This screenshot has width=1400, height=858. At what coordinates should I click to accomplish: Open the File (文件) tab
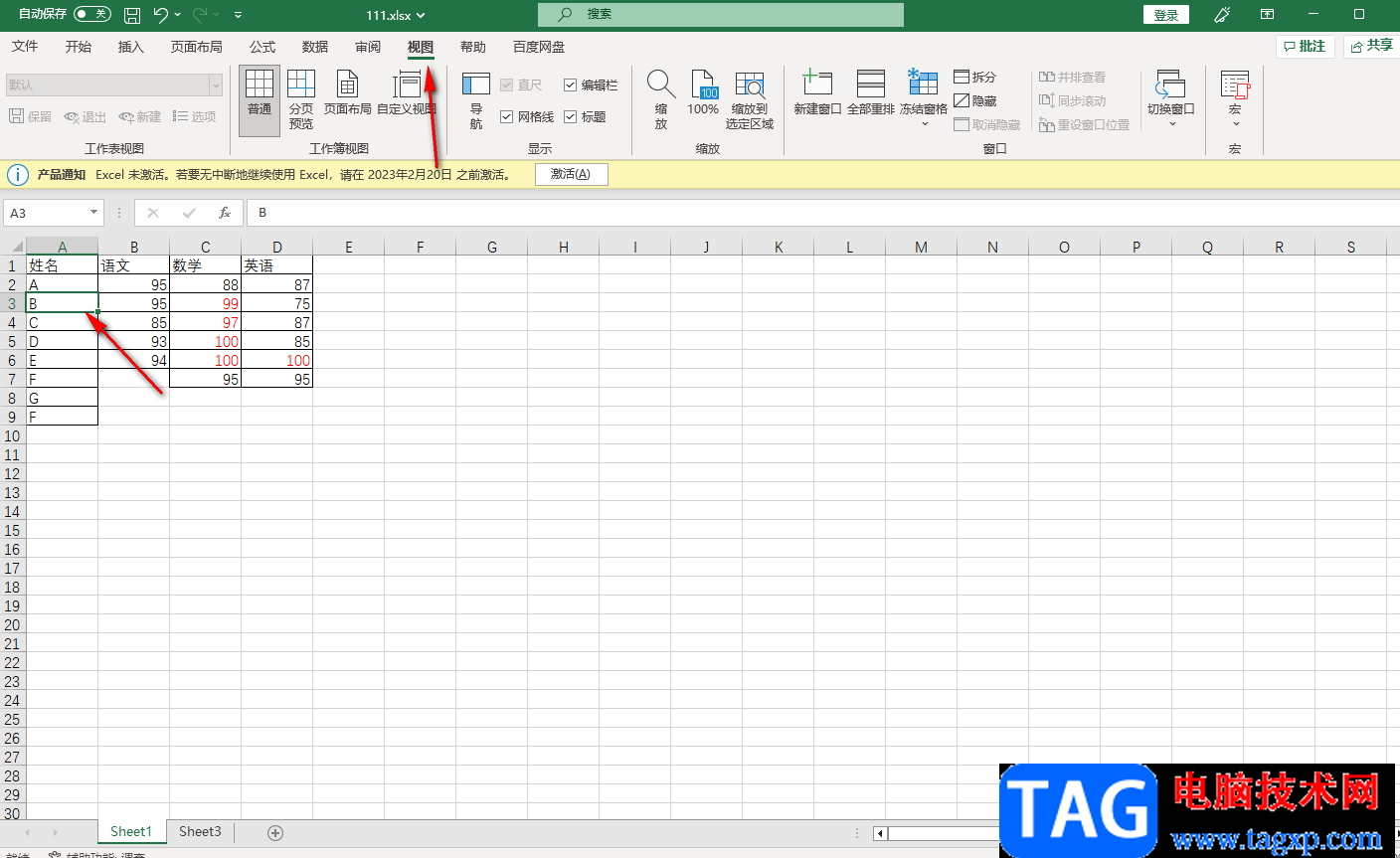(25, 47)
